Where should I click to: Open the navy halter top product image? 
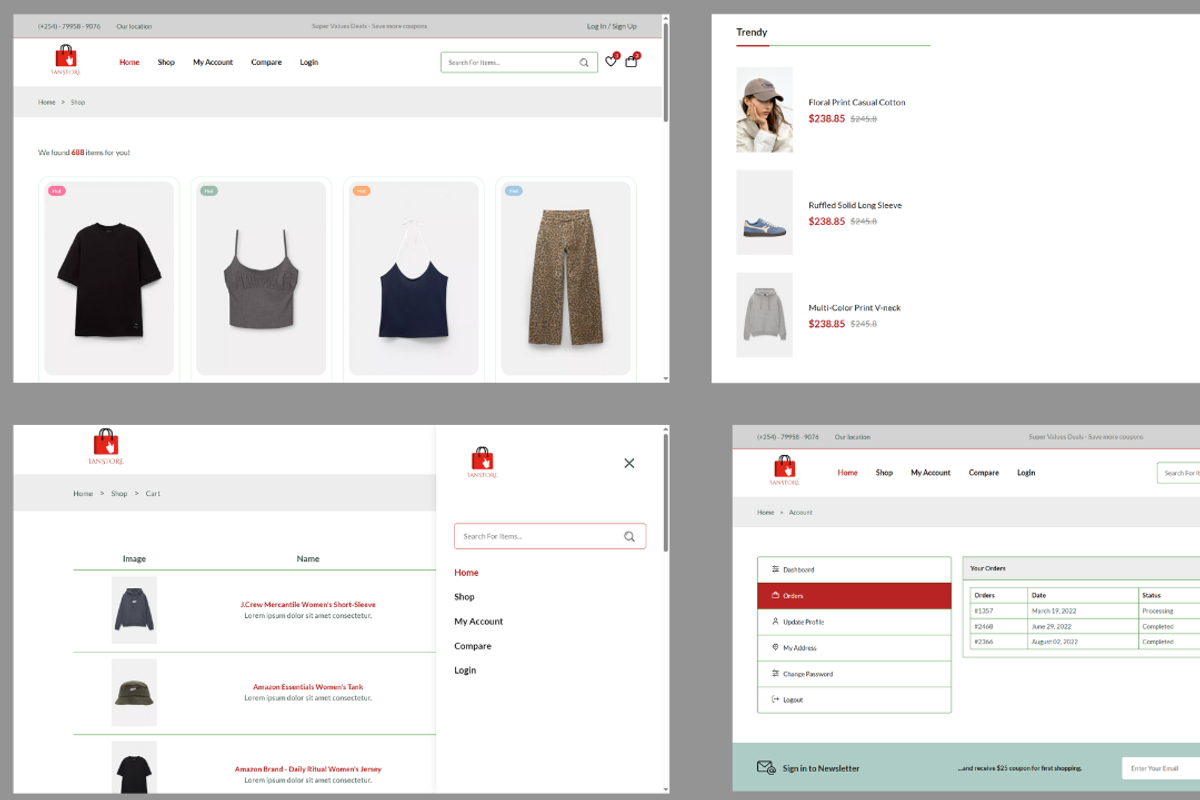(413, 278)
